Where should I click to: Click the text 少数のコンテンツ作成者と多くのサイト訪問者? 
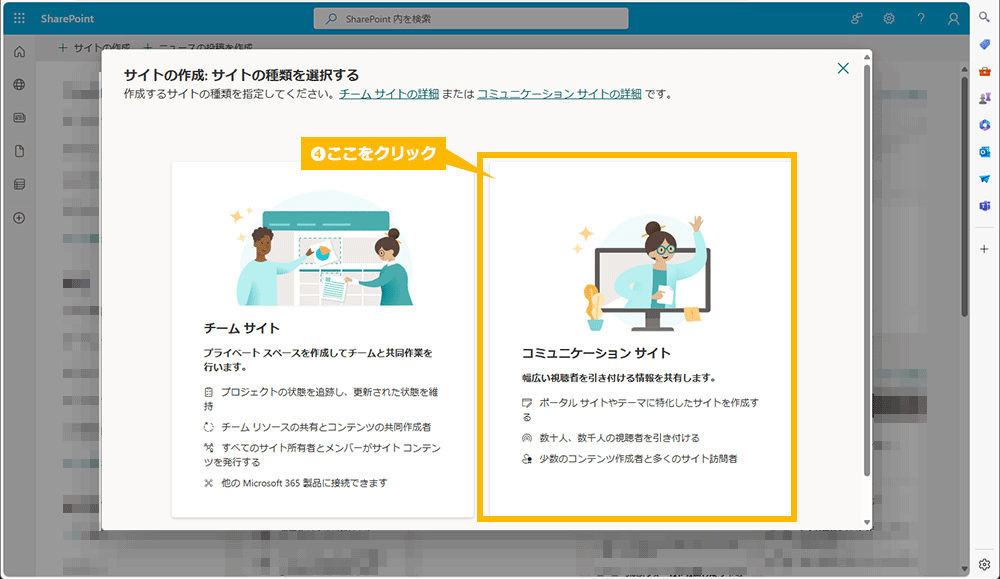coord(638,458)
